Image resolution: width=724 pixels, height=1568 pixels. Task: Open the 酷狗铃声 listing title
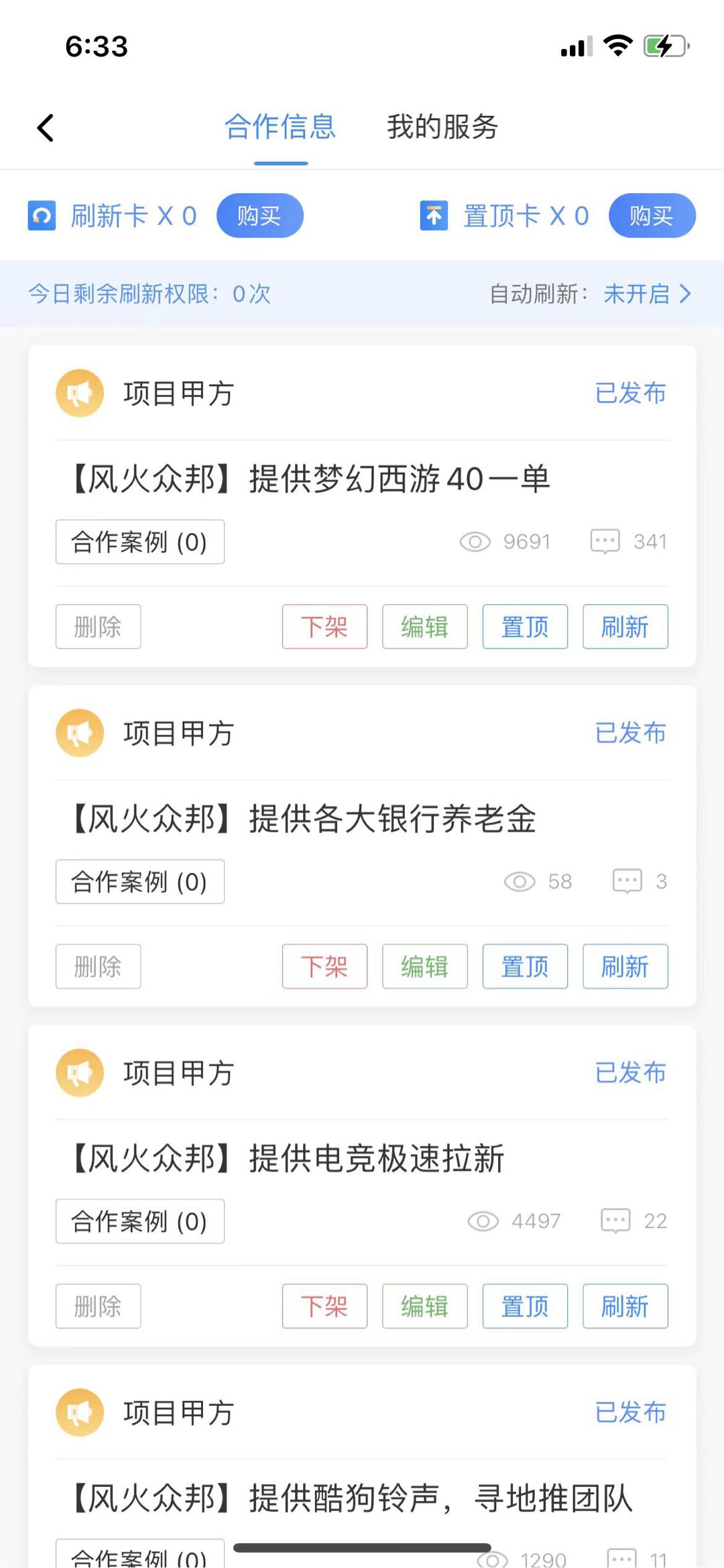(353, 1498)
